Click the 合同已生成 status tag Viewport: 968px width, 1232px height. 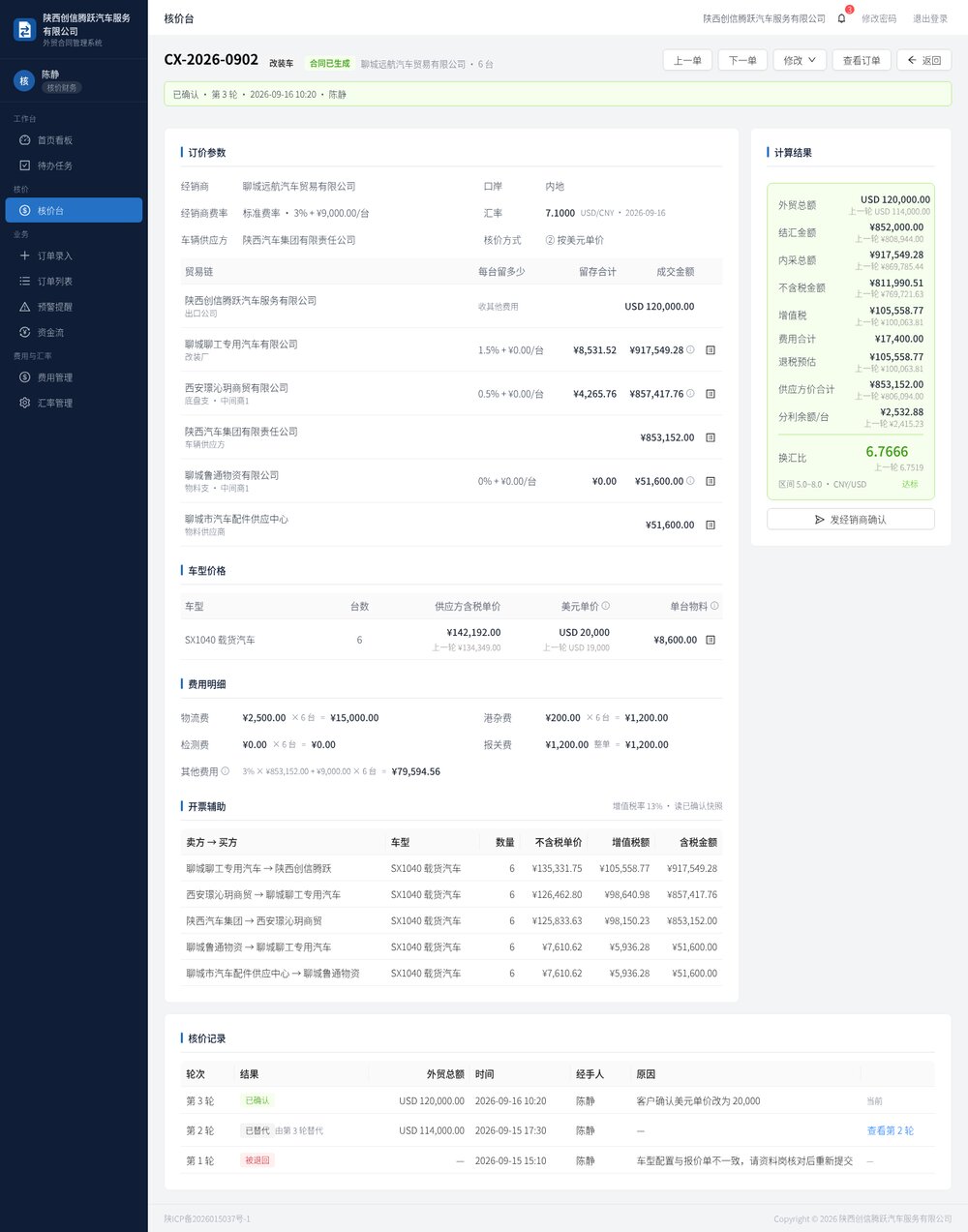tap(330, 64)
